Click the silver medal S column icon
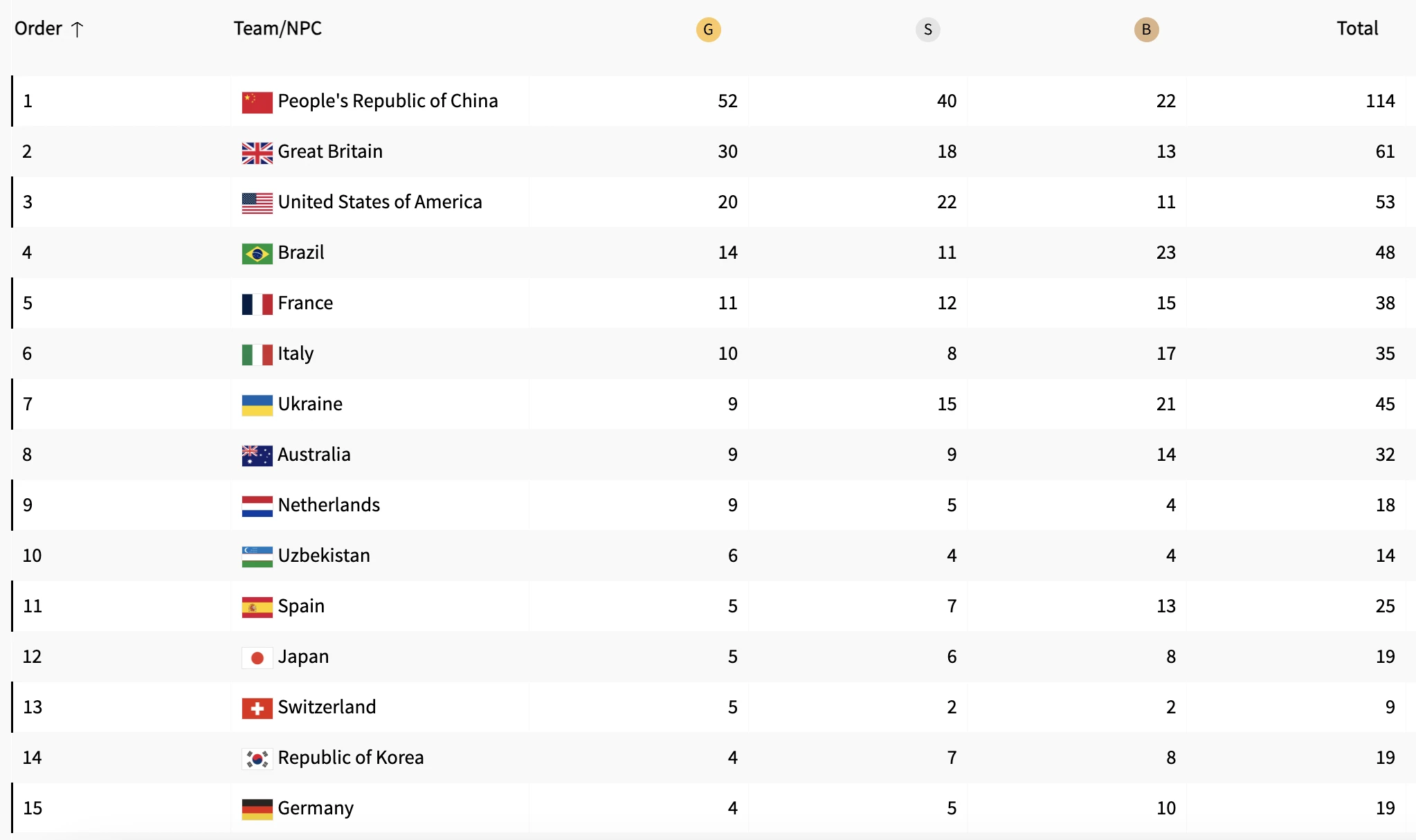 tap(927, 30)
